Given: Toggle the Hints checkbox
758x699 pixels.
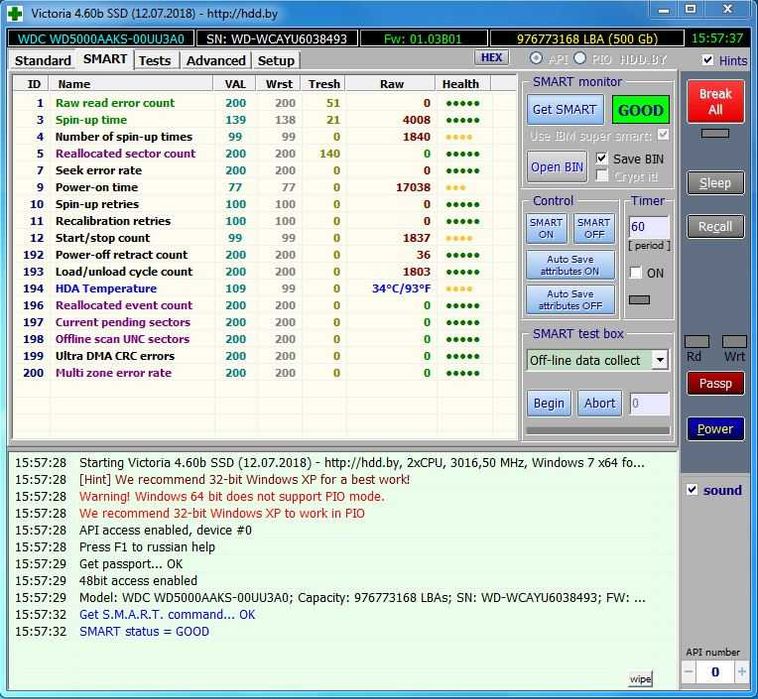Looking at the screenshot, I should (708, 60).
